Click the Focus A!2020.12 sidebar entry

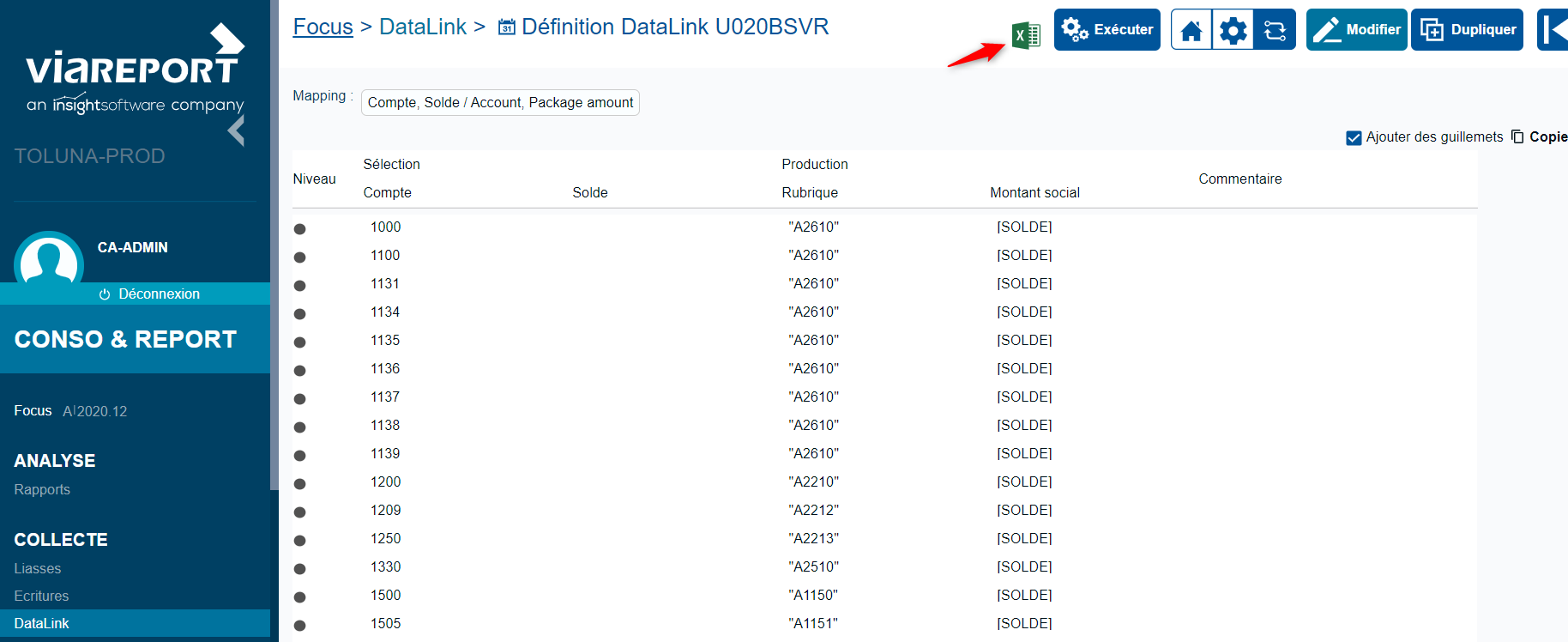(x=70, y=411)
